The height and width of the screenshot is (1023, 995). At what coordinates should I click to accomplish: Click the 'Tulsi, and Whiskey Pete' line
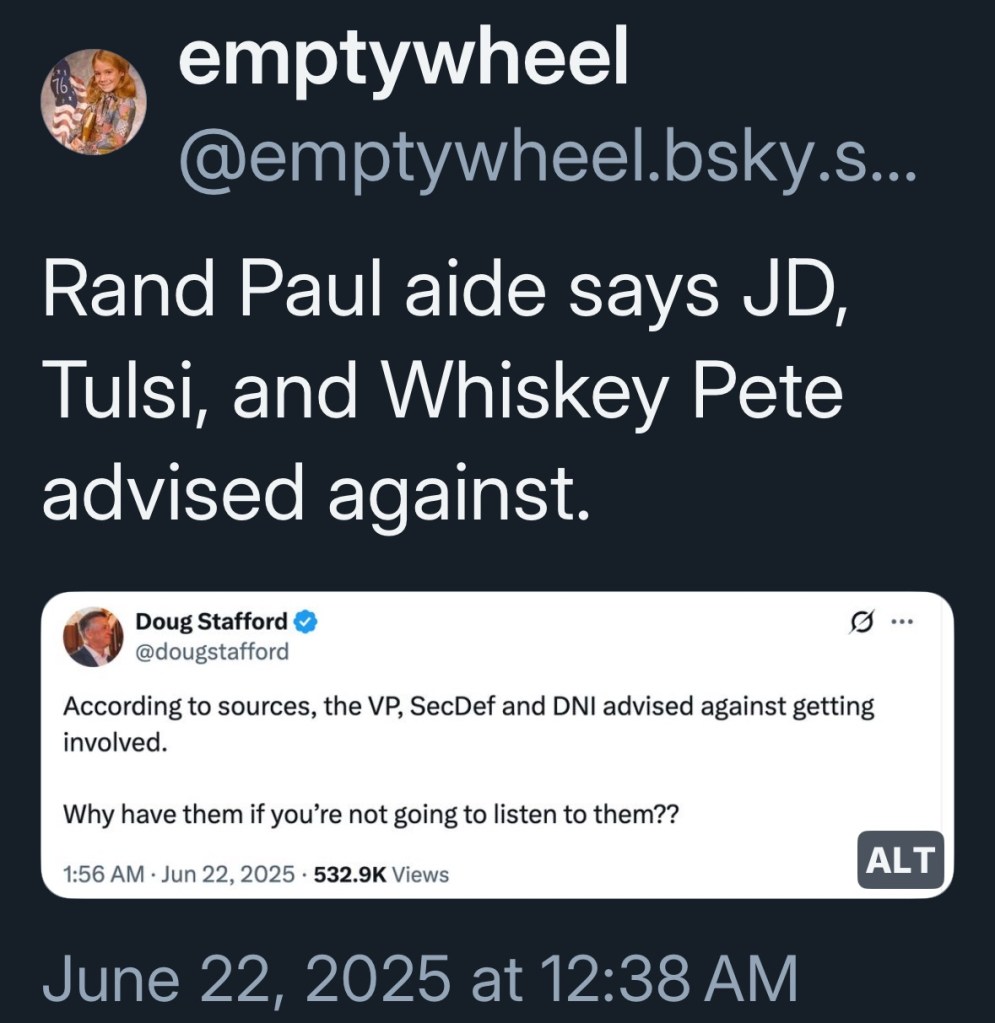tap(441, 393)
